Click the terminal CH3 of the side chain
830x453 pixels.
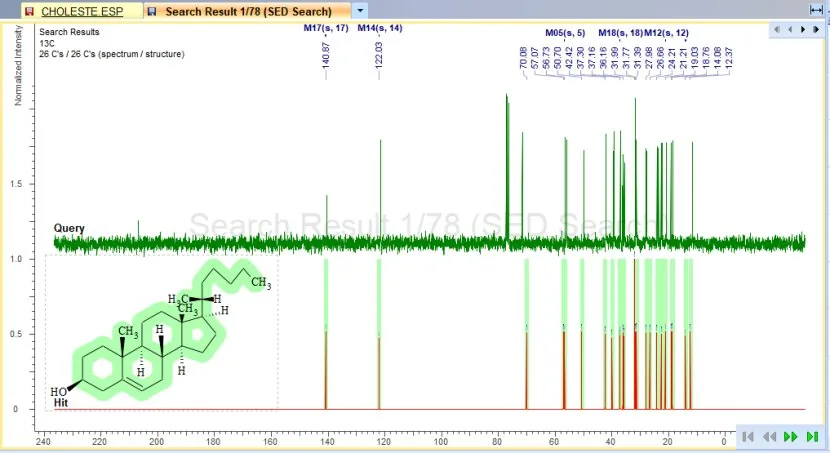pos(261,283)
